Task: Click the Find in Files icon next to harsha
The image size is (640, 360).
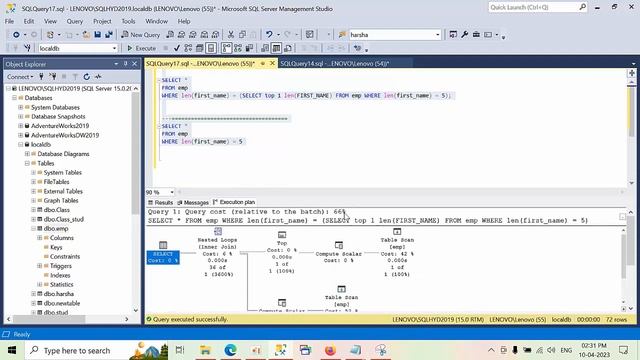Action: tap(342, 35)
